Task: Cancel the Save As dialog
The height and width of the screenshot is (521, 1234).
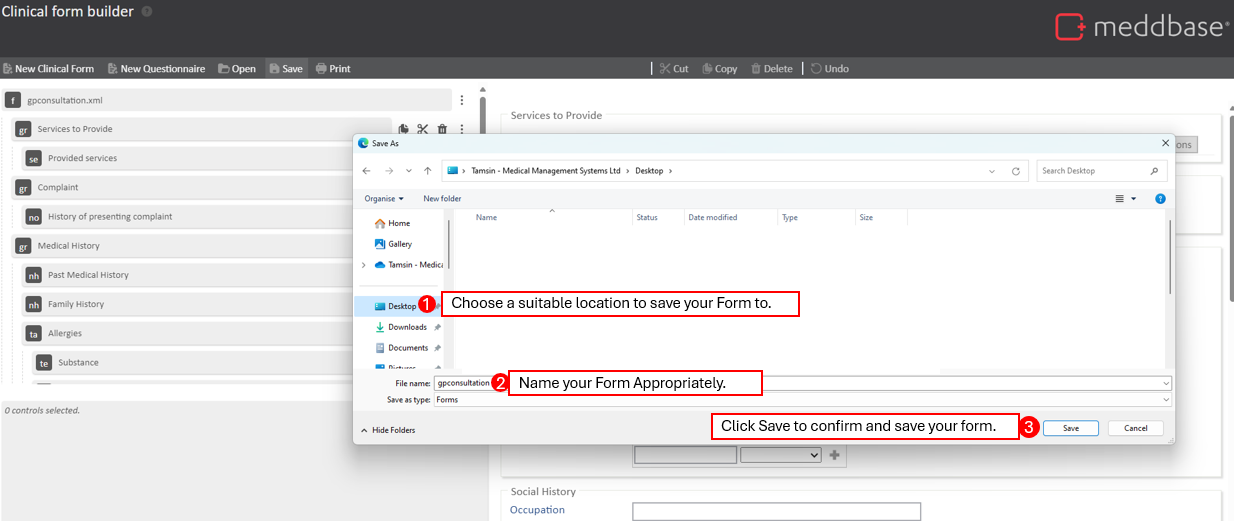Action: (1135, 428)
